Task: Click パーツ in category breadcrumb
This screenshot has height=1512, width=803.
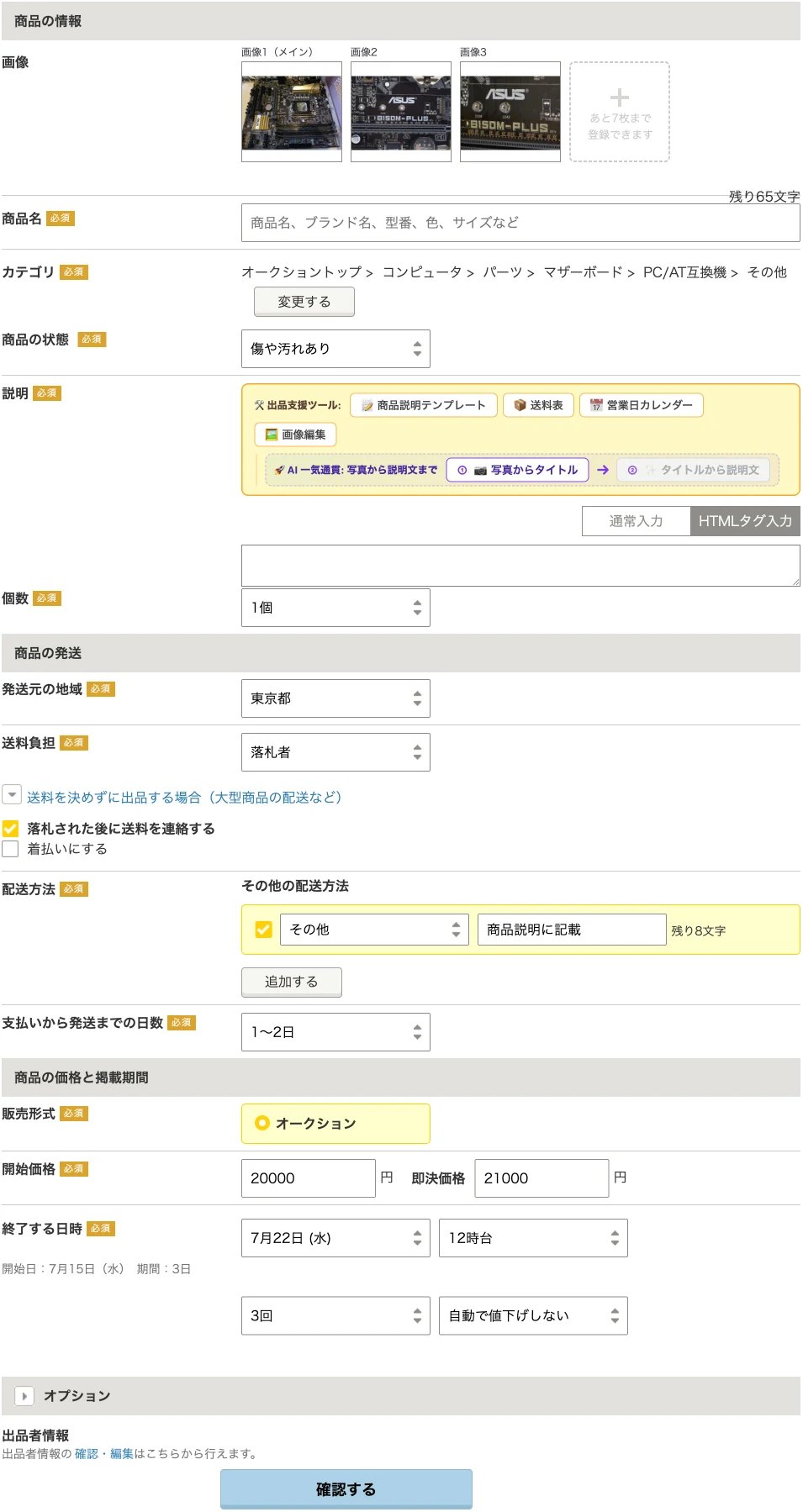Action: point(503,272)
